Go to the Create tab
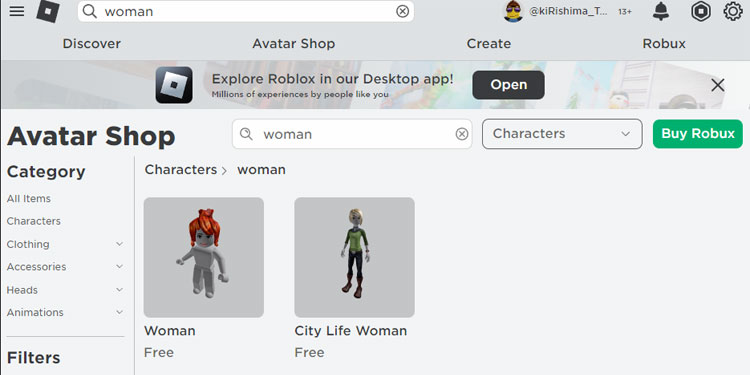750x375 pixels. click(x=489, y=44)
